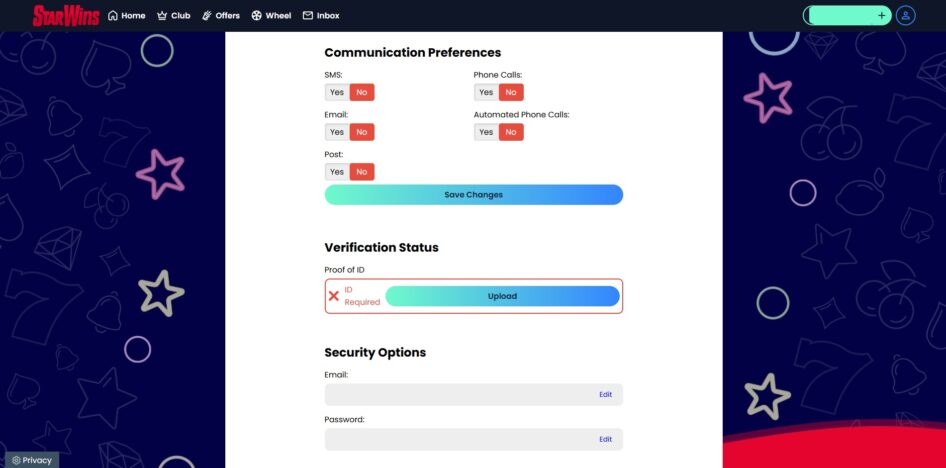Screen dimensions: 946x468
Task: Click the Save Changes button
Action: click(474, 195)
